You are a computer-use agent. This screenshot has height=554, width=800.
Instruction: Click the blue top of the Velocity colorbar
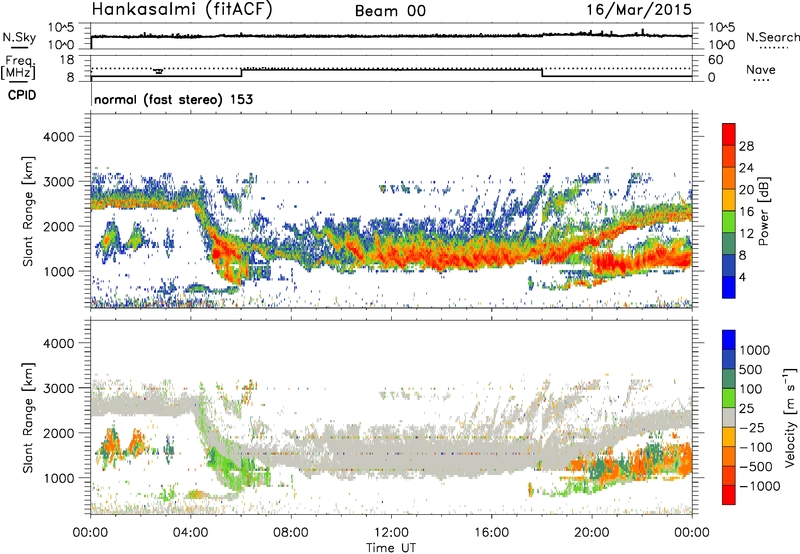729,340
